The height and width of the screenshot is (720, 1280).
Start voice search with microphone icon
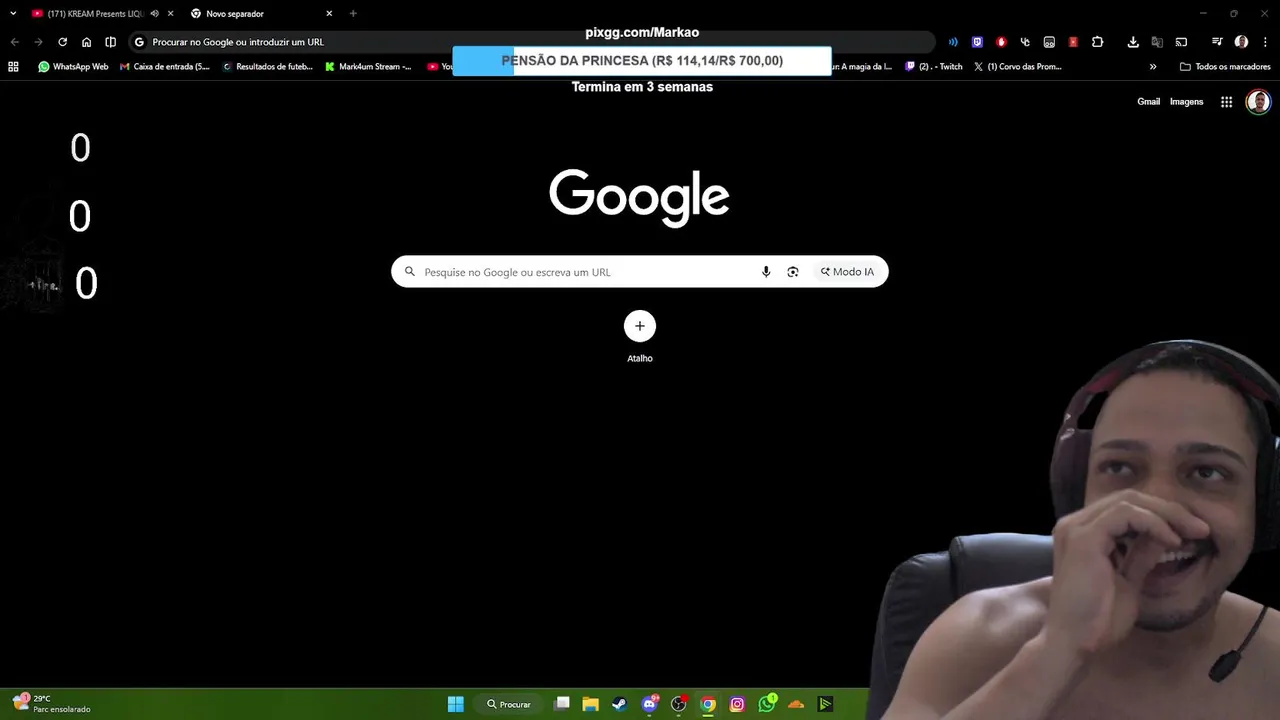pos(766,272)
